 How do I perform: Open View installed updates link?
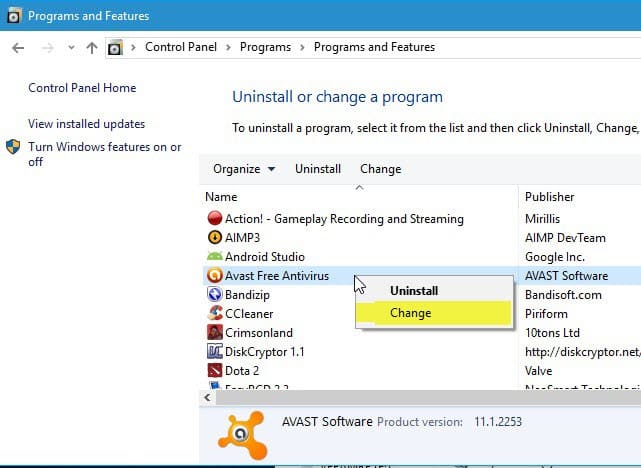[86, 124]
